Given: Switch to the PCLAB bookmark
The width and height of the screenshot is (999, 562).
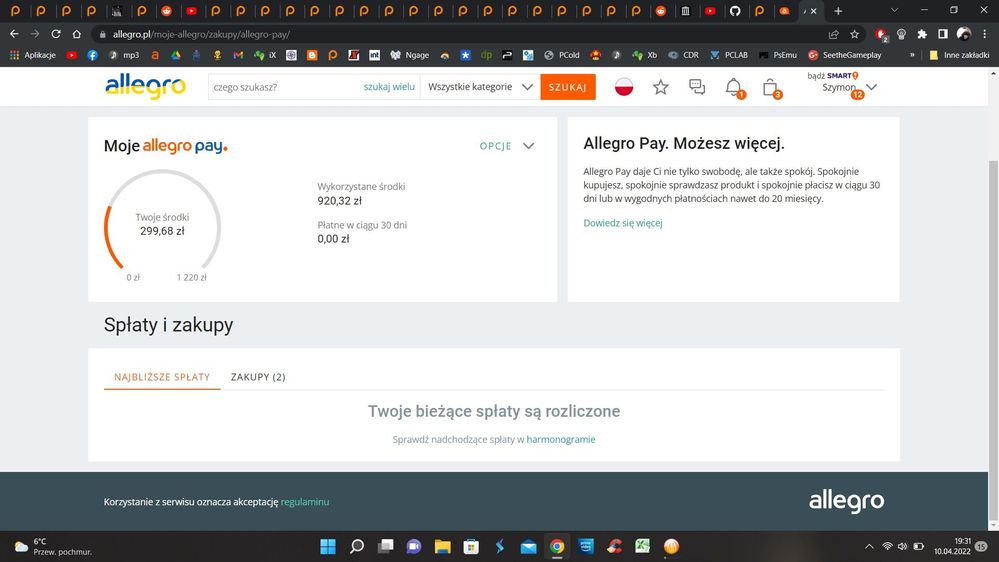Looking at the screenshot, I should 729,55.
